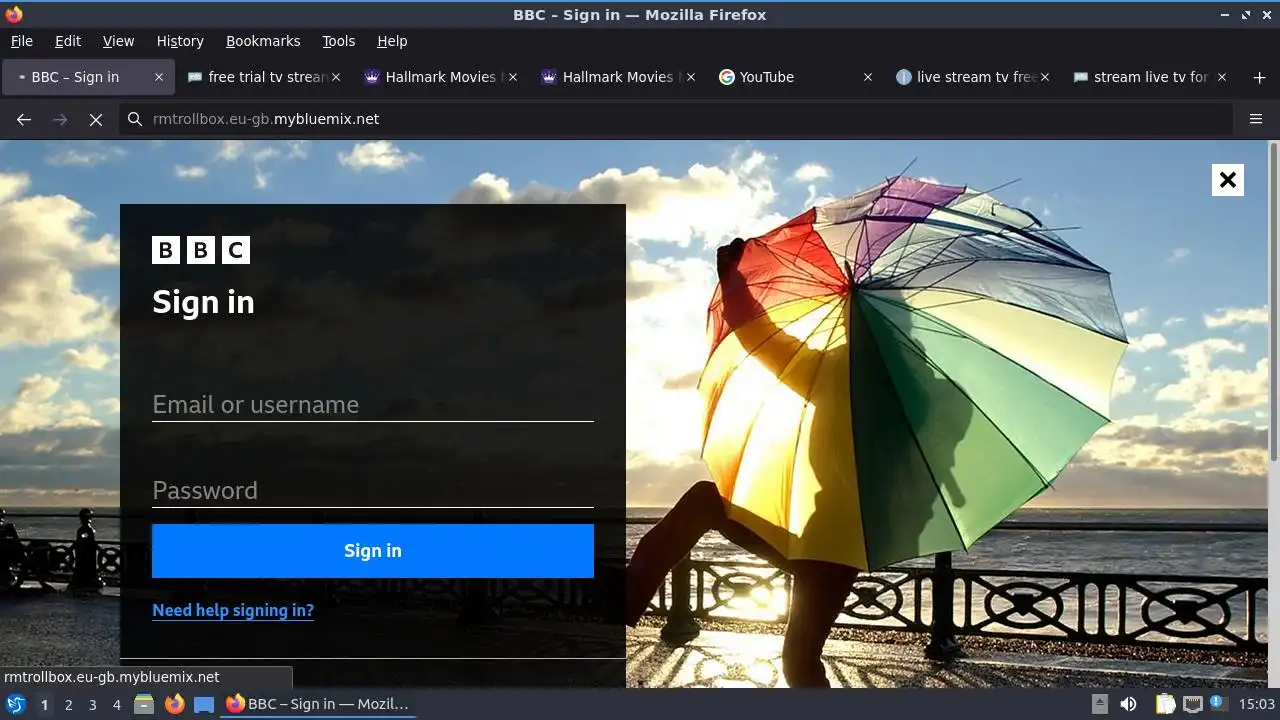Dismiss the sign-in overlay with the X

point(1228,180)
